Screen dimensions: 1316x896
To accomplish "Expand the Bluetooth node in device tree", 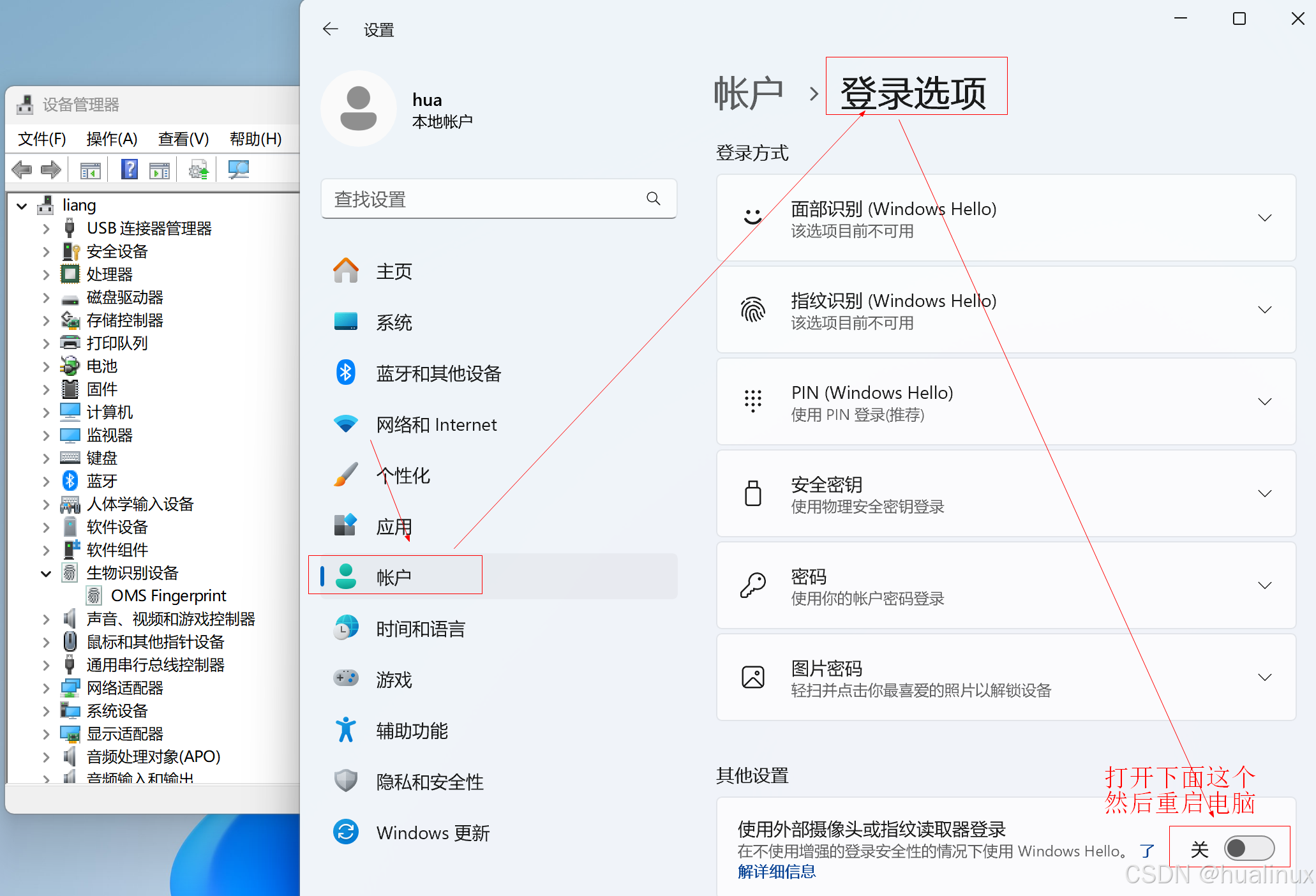I will (x=46, y=481).
